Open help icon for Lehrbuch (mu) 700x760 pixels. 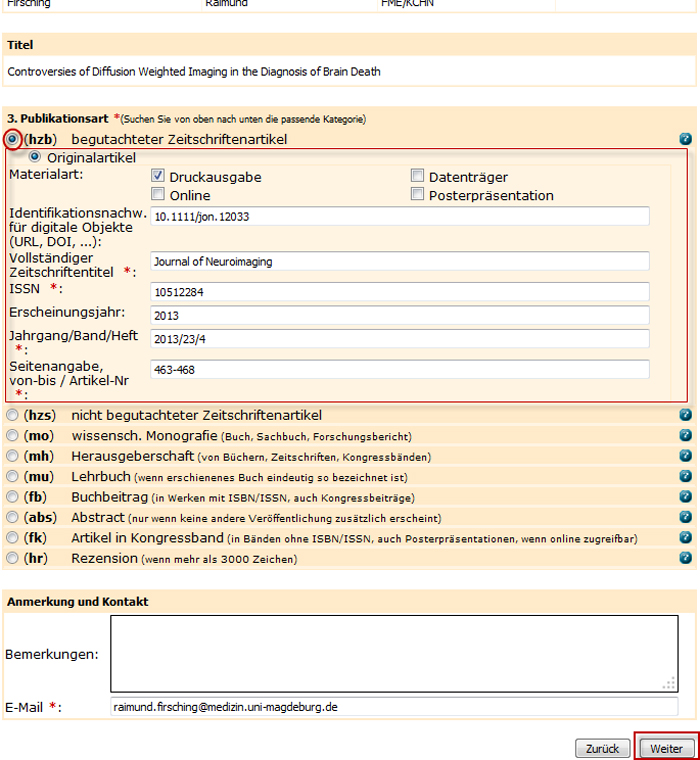685,476
